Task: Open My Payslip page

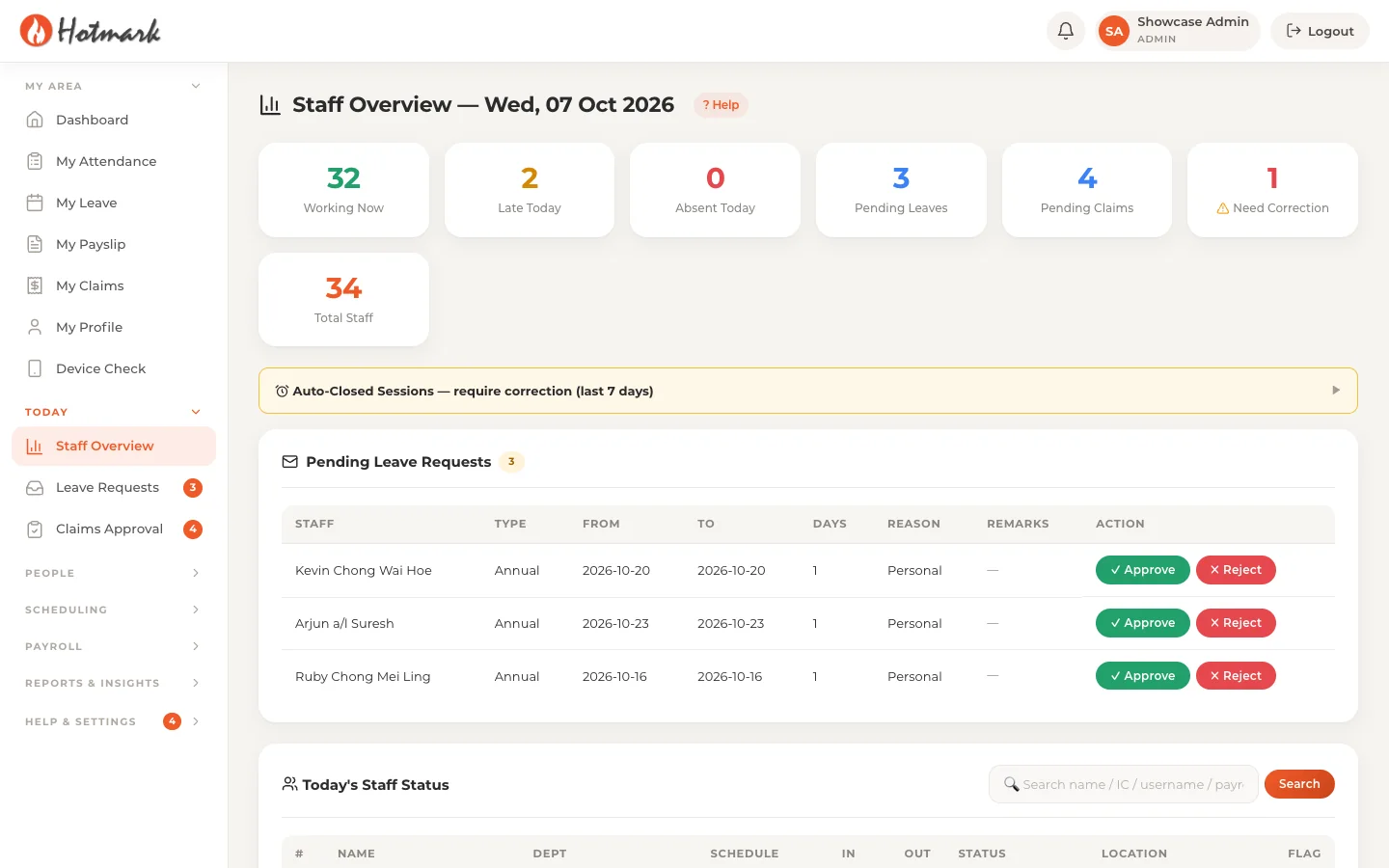Action: tap(114, 244)
